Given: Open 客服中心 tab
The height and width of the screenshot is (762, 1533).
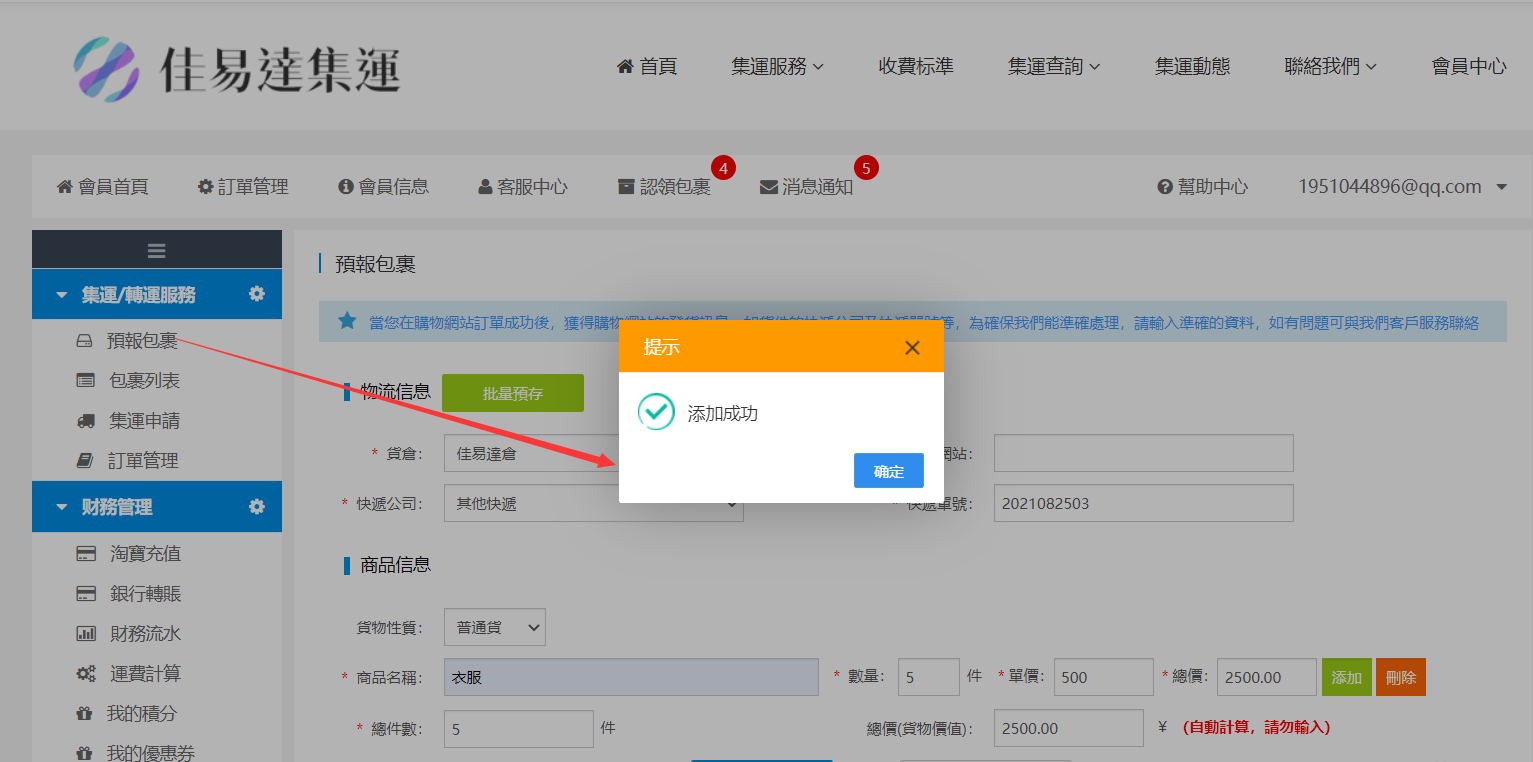Looking at the screenshot, I should pos(523,187).
